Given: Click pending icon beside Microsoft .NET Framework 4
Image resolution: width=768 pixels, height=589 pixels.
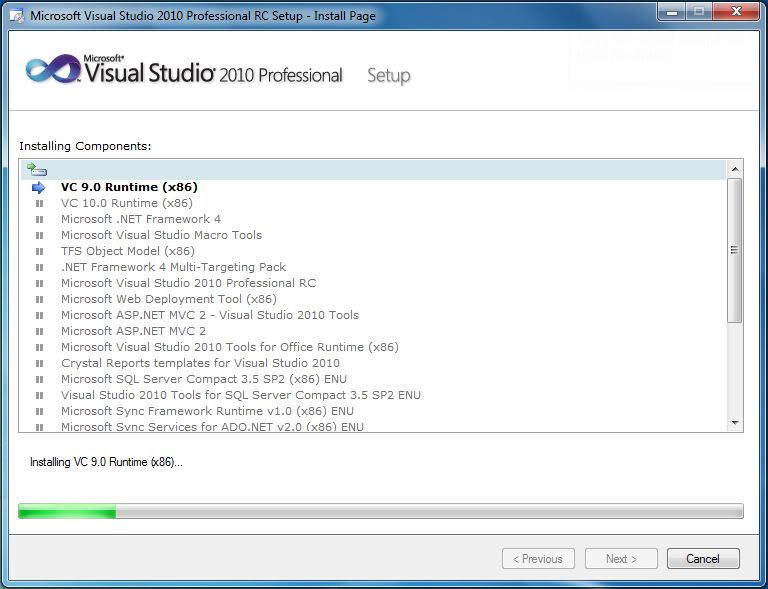Looking at the screenshot, I should [x=40, y=219].
